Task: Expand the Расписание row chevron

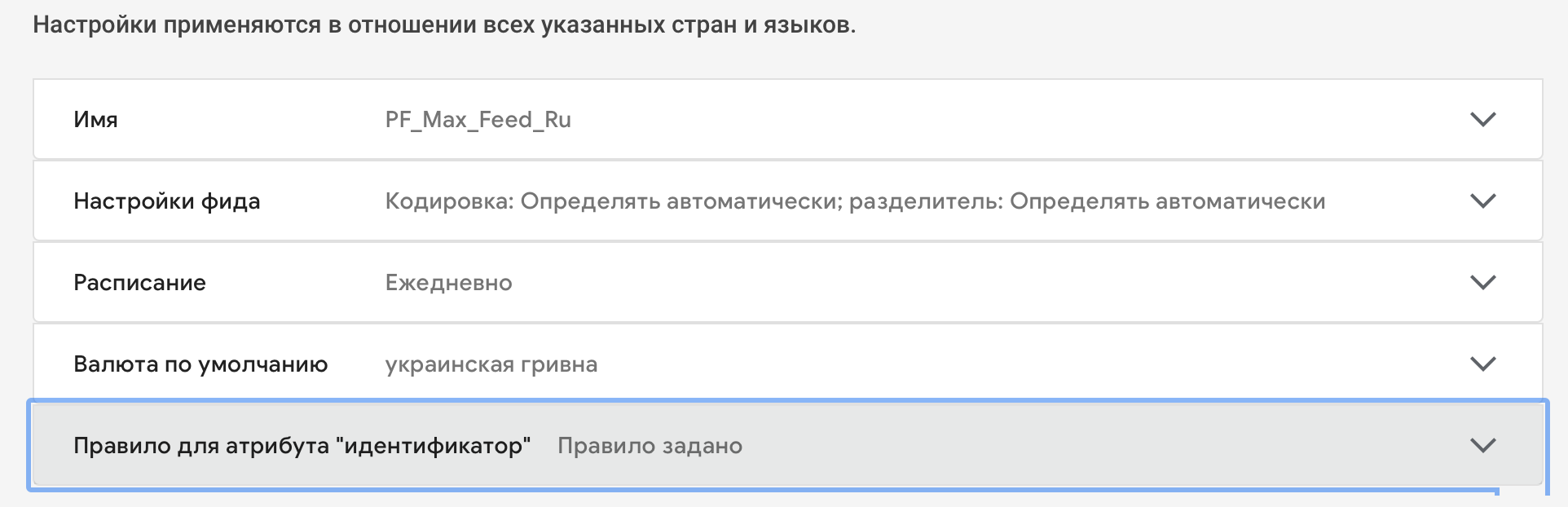Action: pyautogui.click(x=1482, y=283)
